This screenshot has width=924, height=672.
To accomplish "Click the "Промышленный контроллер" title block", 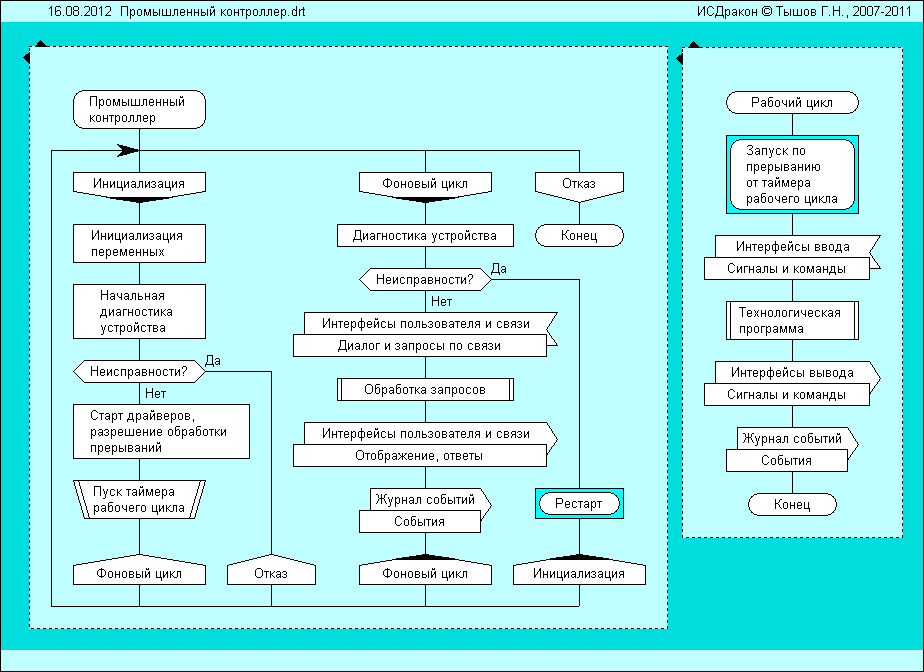I will point(139,109).
